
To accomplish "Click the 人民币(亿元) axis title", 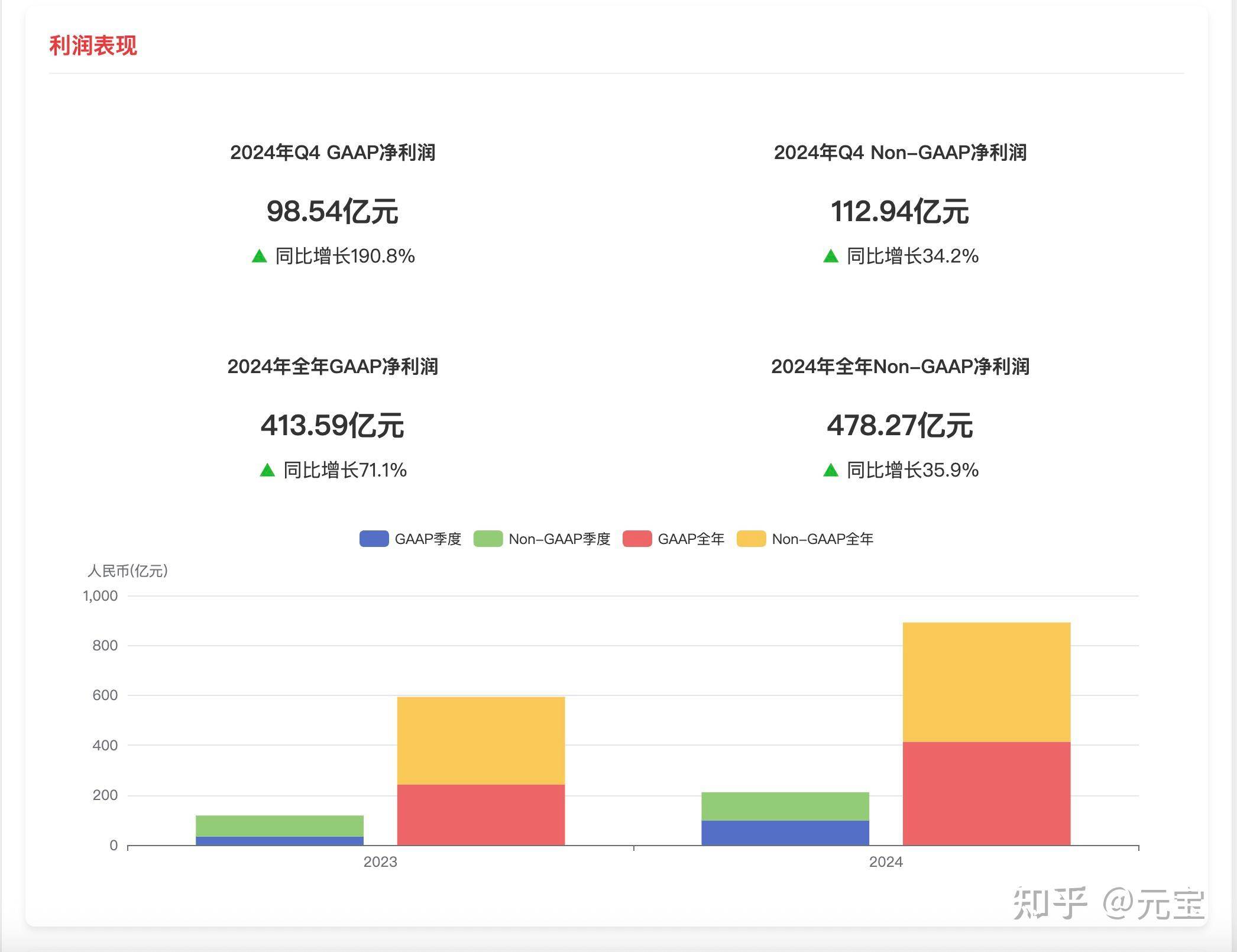I will [128, 571].
